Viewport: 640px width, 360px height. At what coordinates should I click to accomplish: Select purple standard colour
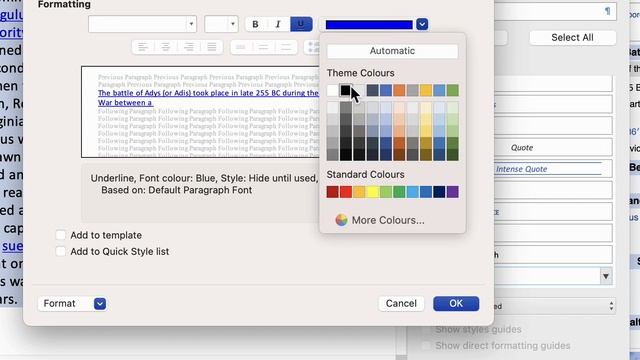pyautogui.click(x=453, y=192)
